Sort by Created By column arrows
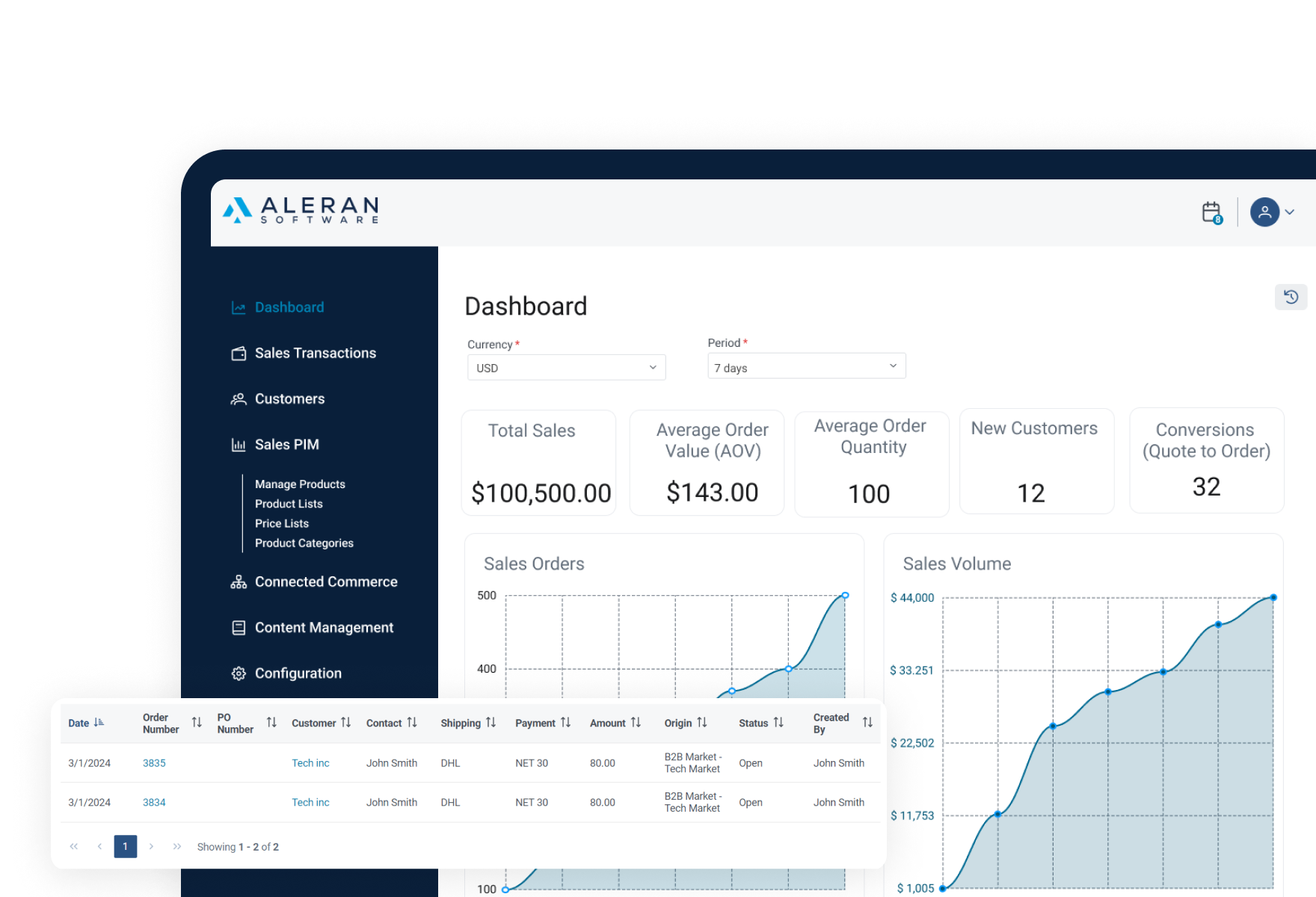1316x897 pixels. click(867, 722)
